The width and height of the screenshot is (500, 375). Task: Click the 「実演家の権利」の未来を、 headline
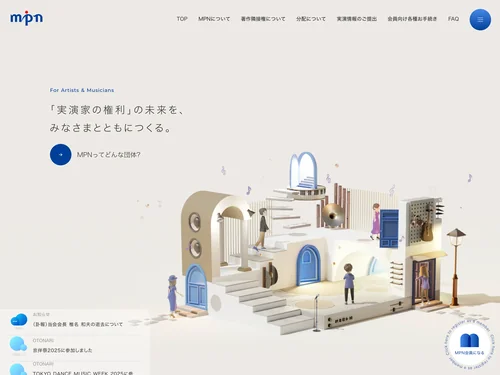coord(117,110)
